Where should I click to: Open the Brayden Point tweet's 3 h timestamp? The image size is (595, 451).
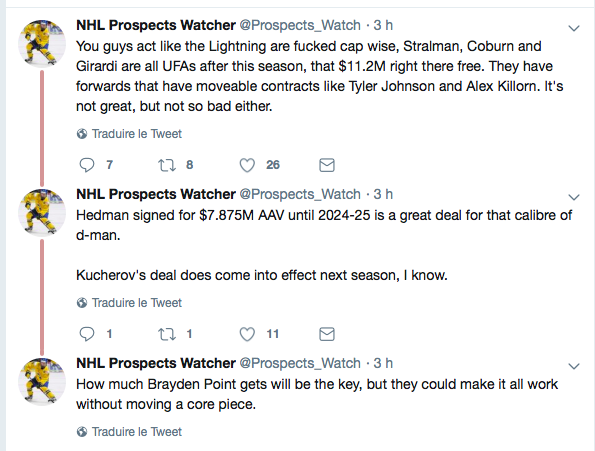pyautogui.click(x=383, y=363)
